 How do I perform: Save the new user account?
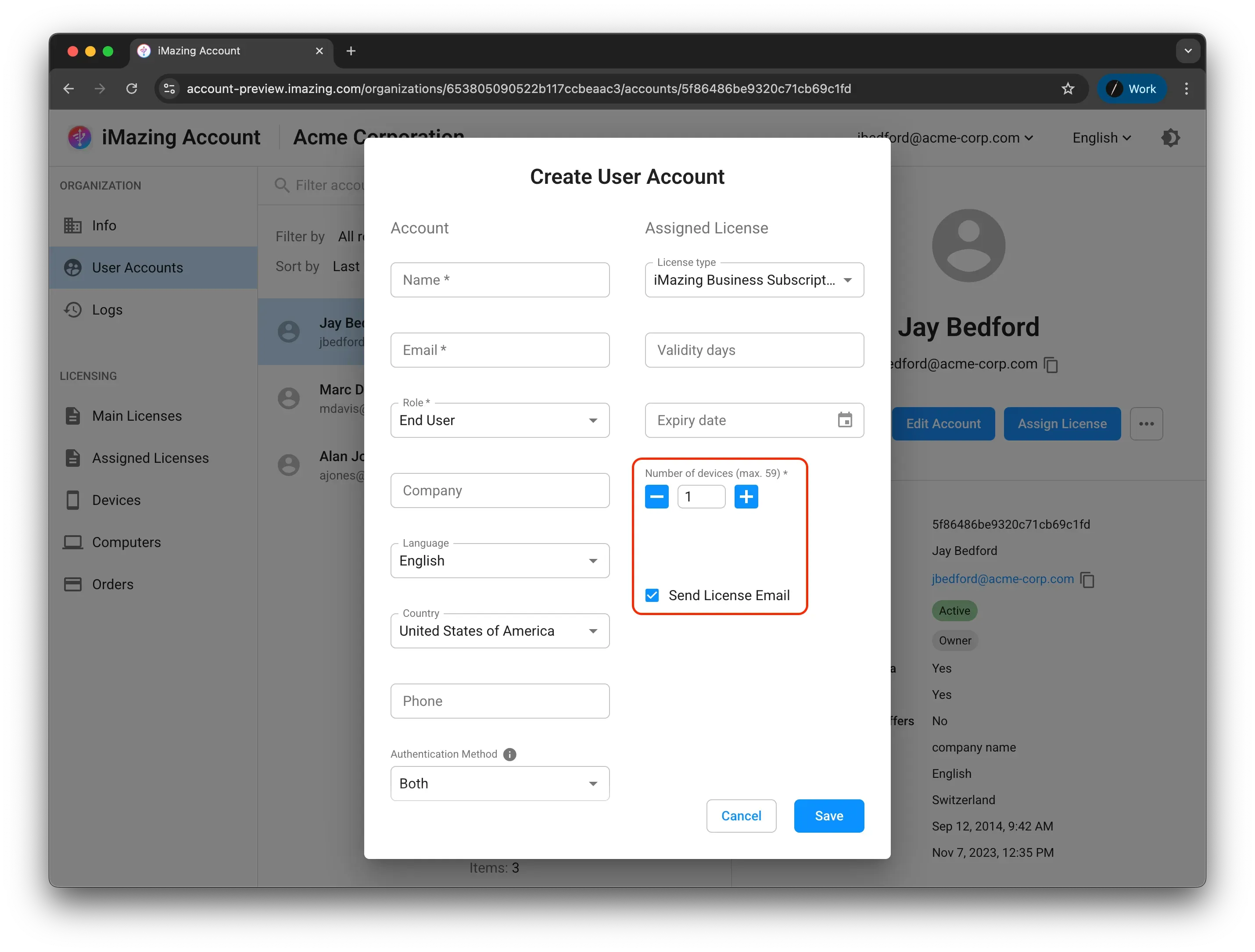click(x=828, y=815)
